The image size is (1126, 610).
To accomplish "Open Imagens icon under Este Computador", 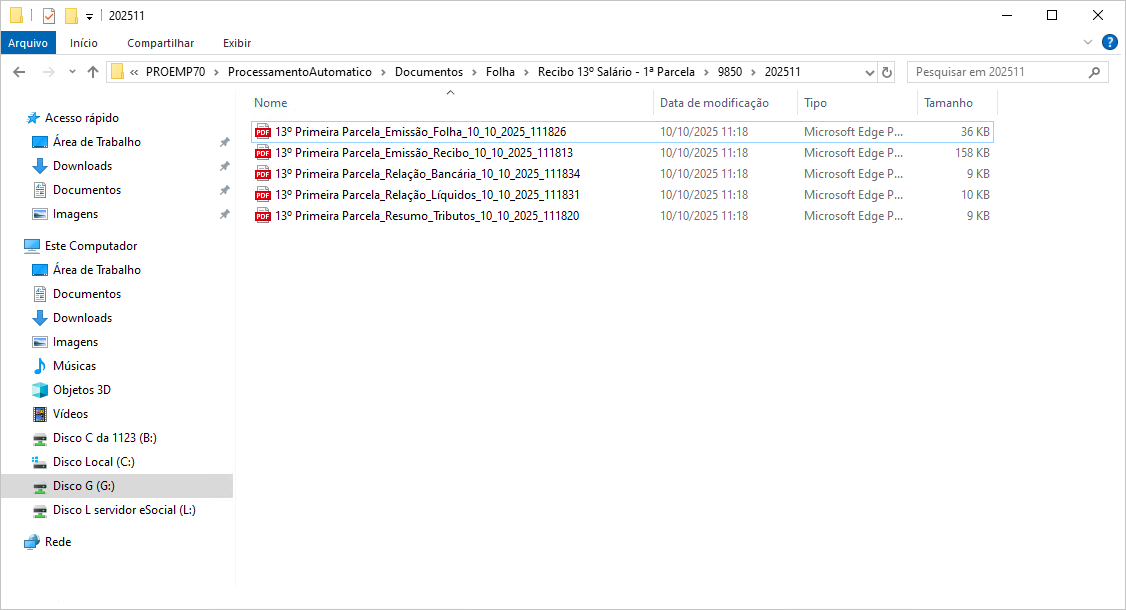I will coord(40,342).
